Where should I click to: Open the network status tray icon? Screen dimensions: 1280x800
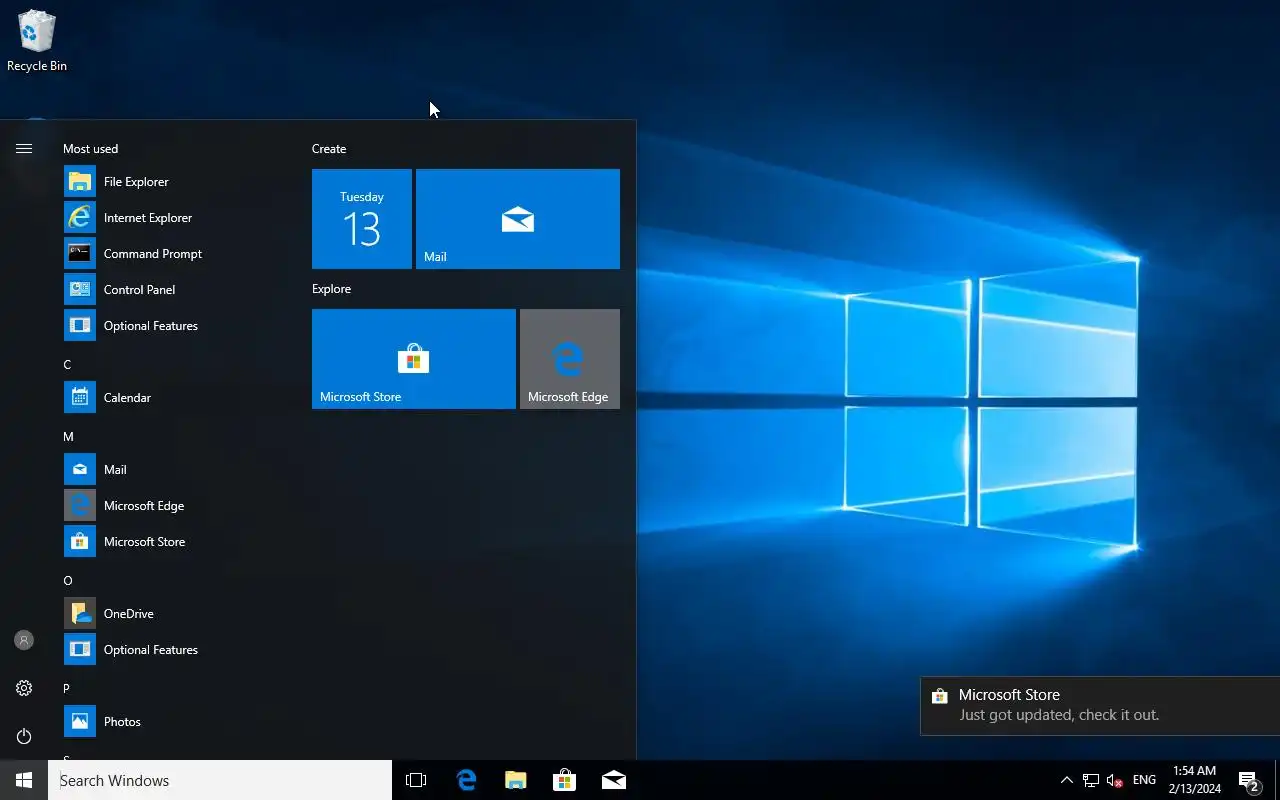pyautogui.click(x=1091, y=780)
